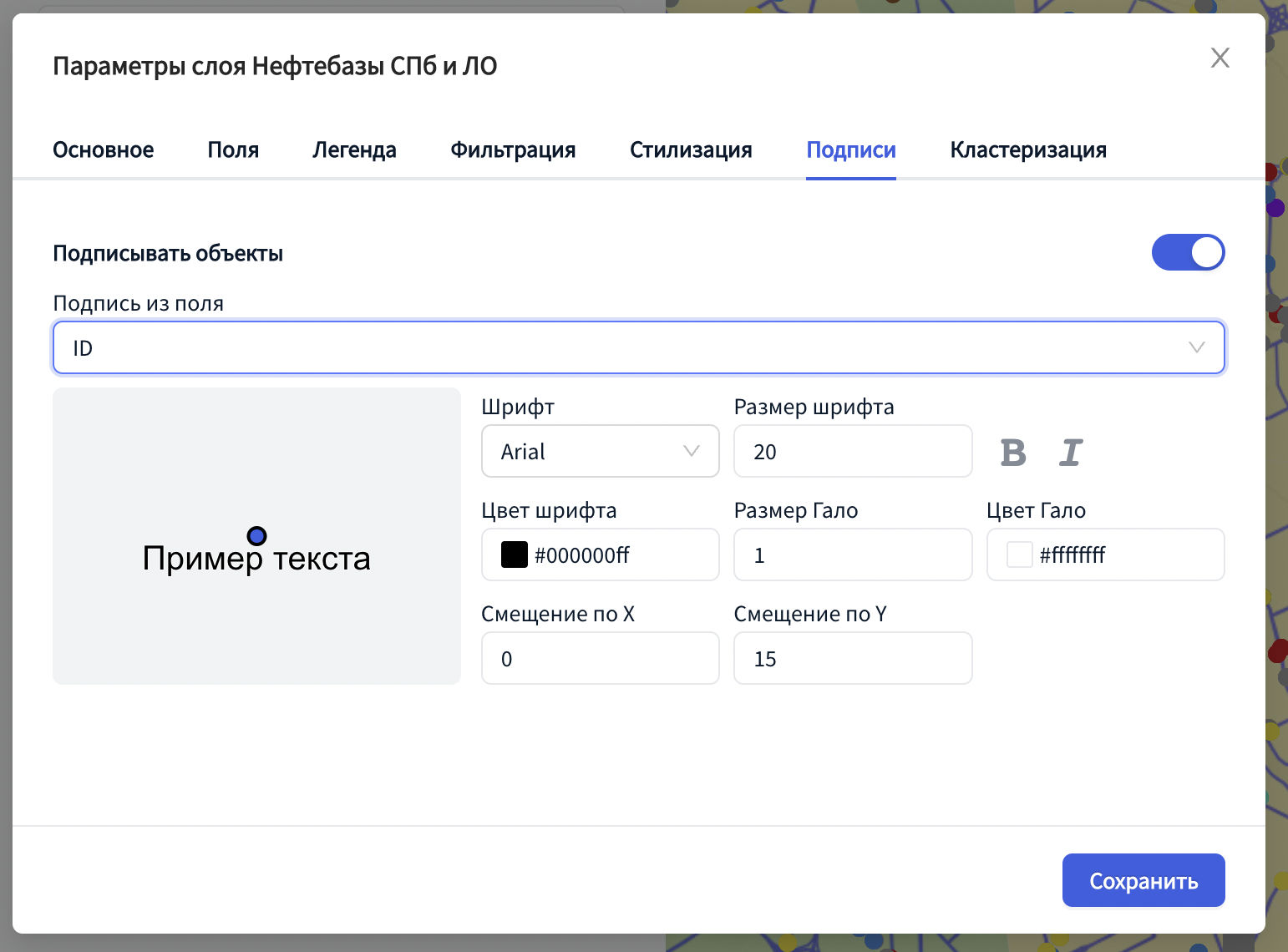Go to the Легенда tab
The width and height of the screenshot is (1288, 952).
coord(354,150)
